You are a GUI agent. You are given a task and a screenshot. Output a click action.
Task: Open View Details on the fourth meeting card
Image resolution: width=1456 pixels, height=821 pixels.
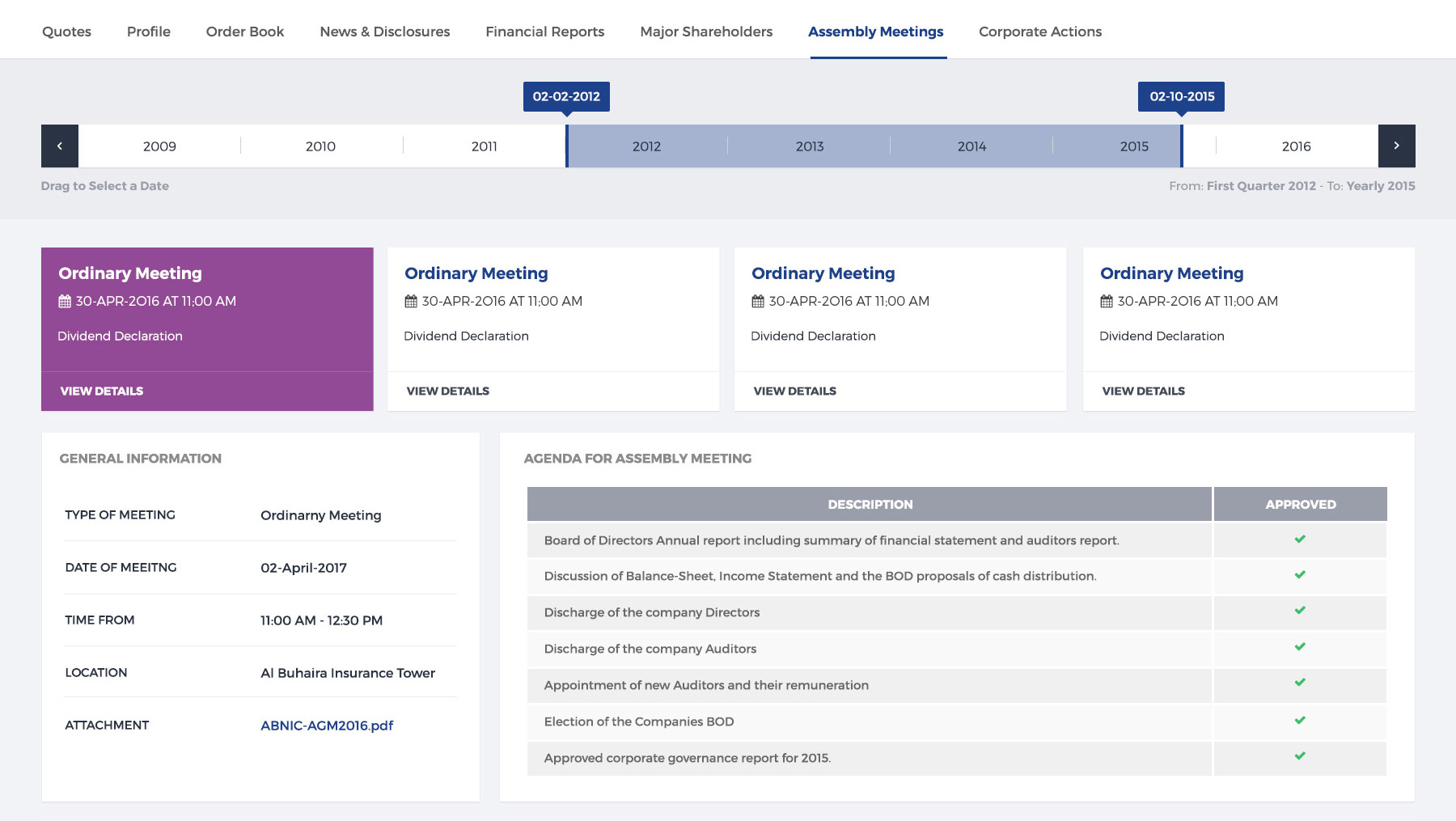click(1143, 391)
